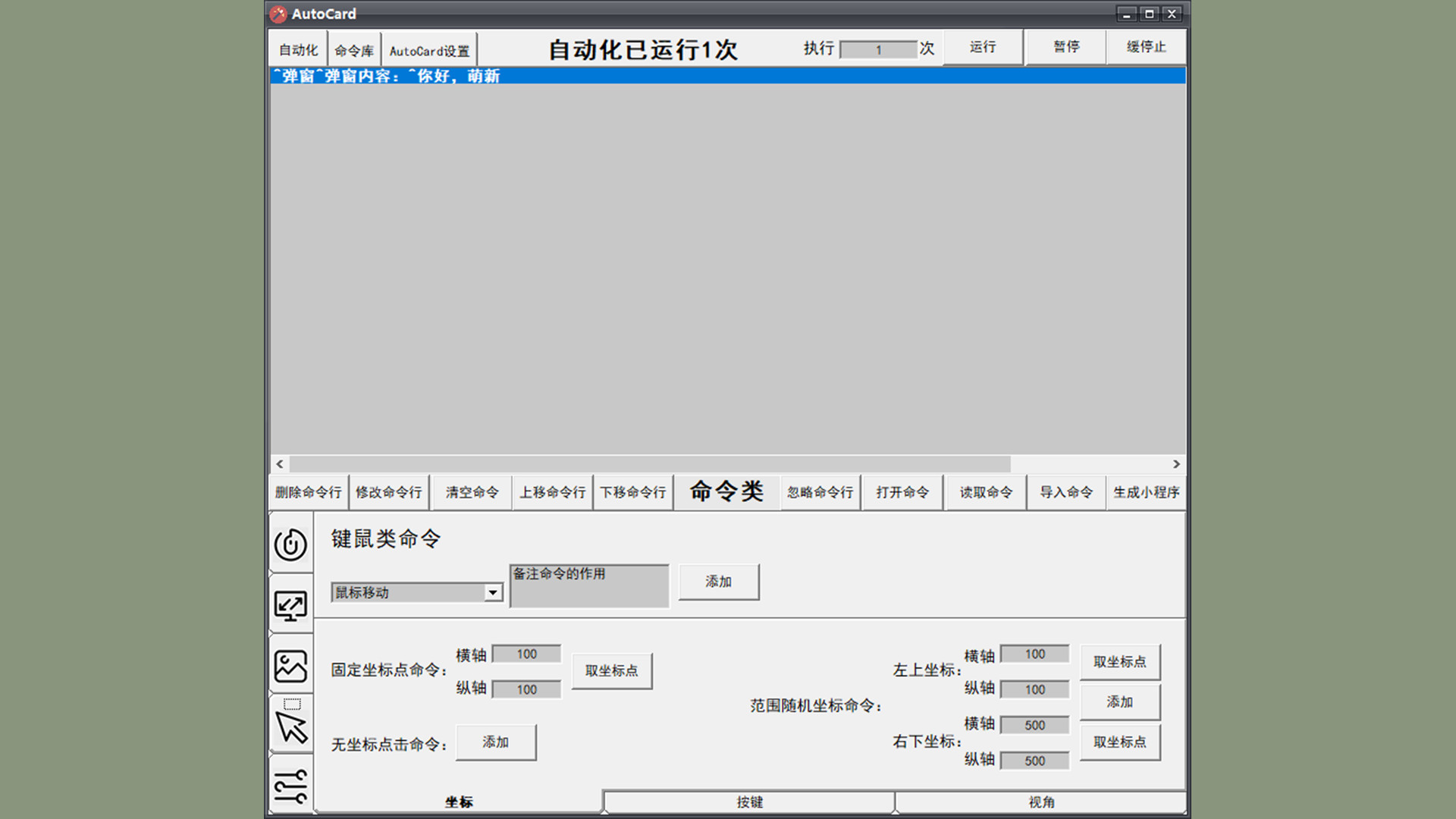Click the 暂停 button
Image resolution: width=1456 pixels, height=819 pixels.
click(x=1066, y=47)
